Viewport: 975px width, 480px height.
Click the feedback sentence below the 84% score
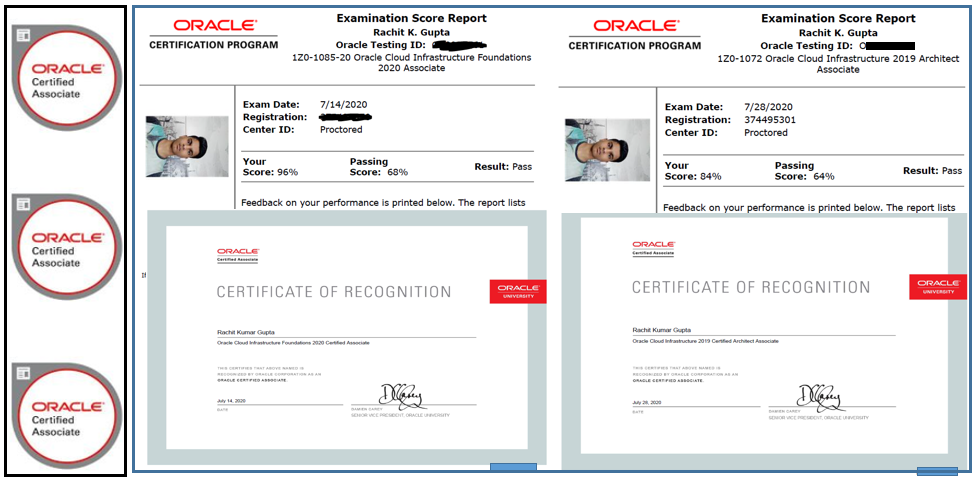810,207
